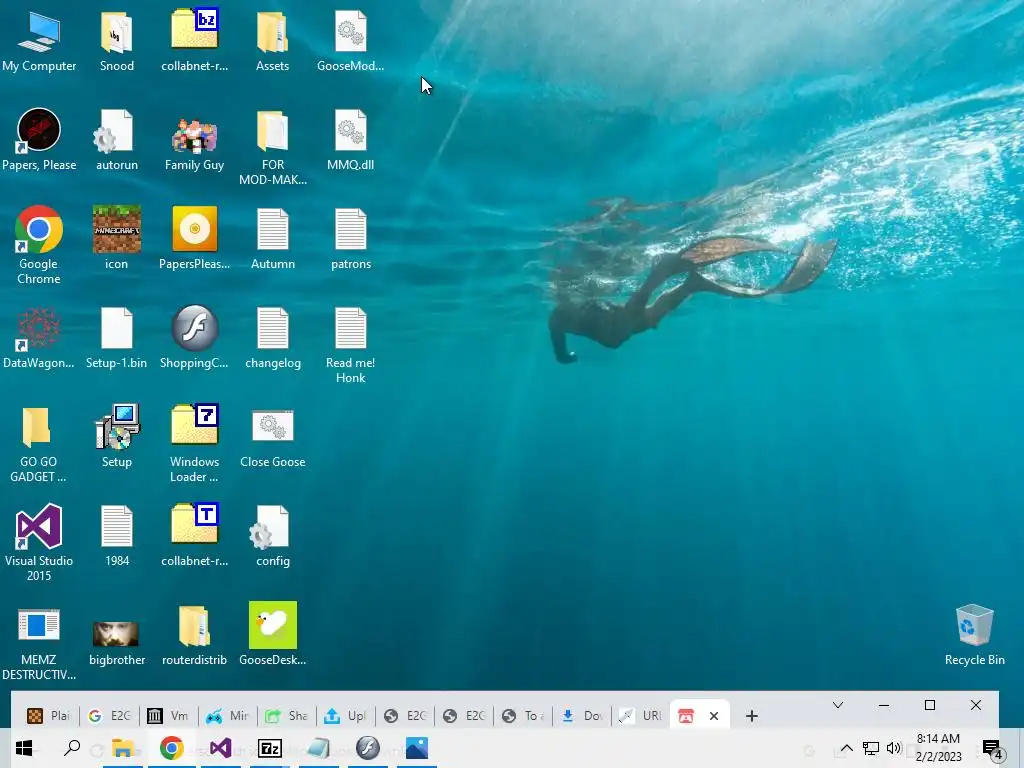Open the notification center icon

(992, 749)
